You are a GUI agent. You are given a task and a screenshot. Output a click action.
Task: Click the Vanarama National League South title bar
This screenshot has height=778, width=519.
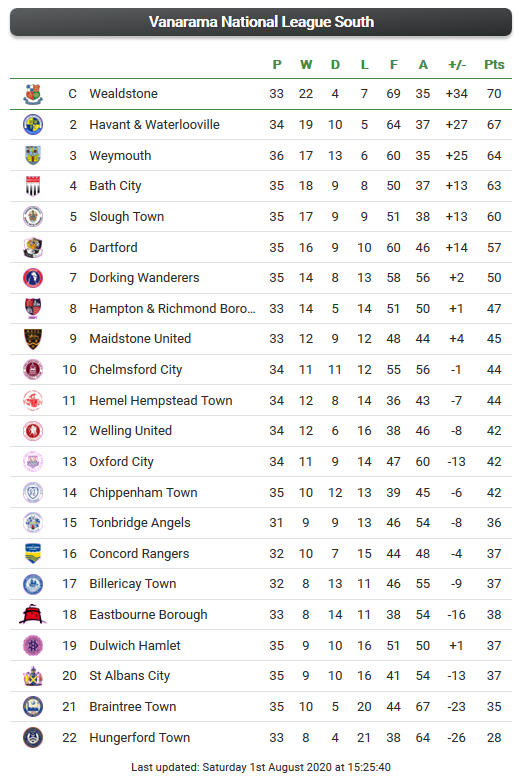[x=261, y=22]
